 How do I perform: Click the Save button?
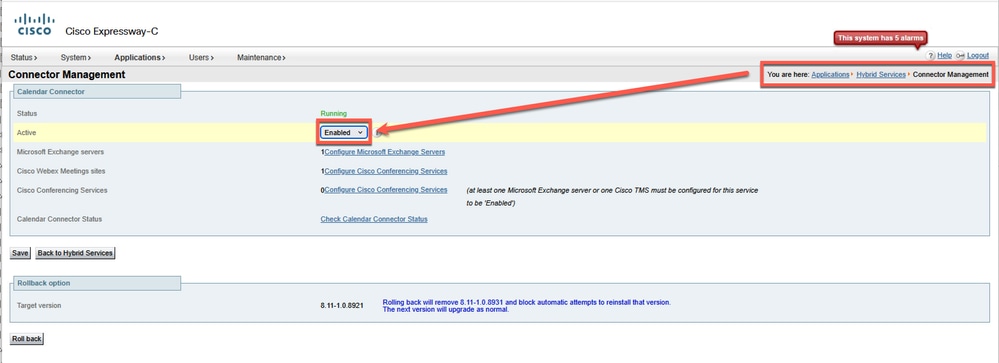pyautogui.click(x=20, y=253)
